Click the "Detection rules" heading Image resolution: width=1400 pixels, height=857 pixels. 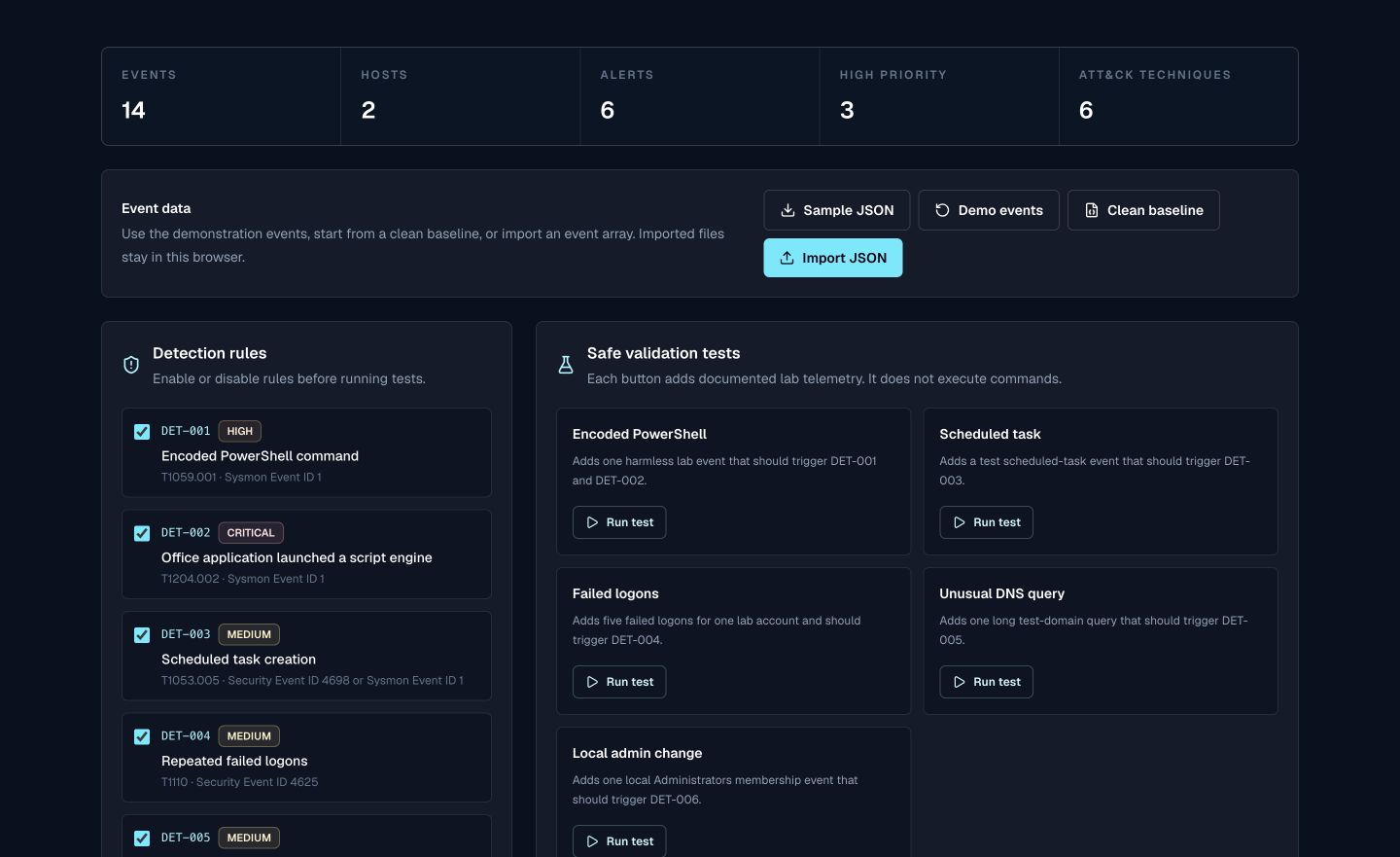209,353
